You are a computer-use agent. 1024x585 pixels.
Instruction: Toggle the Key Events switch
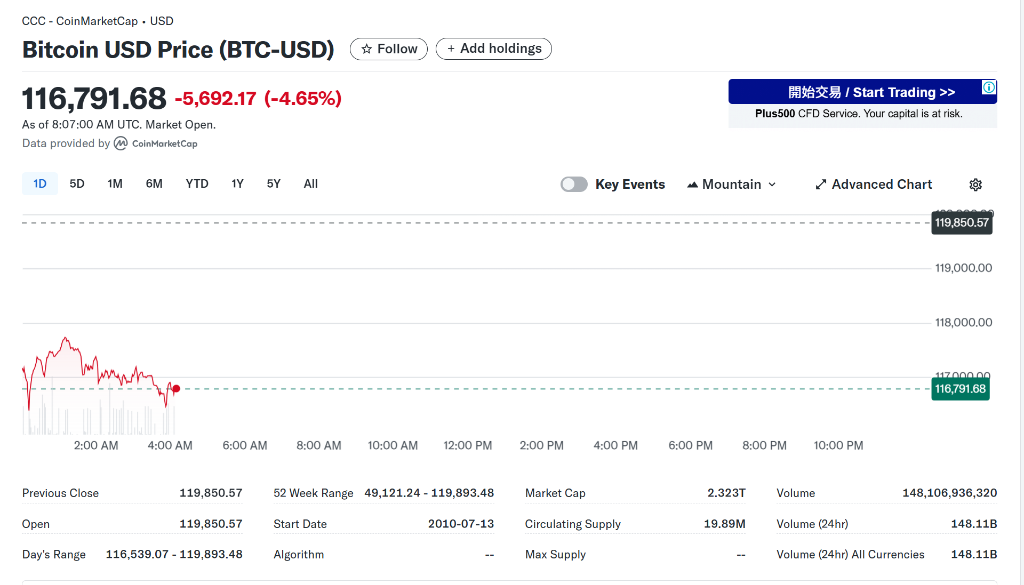click(574, 185)
